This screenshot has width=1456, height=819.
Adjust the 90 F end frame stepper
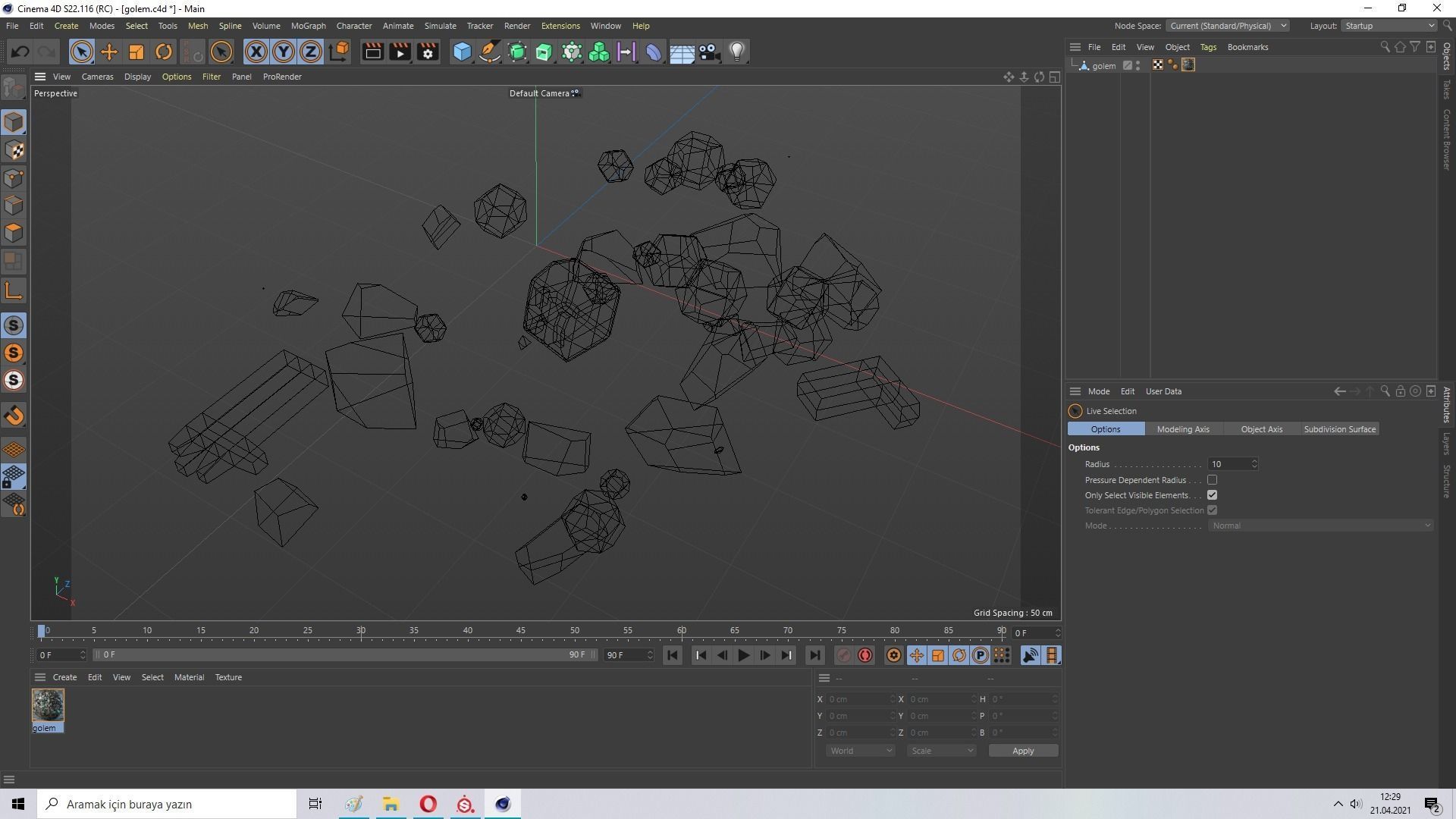[650, 655]
